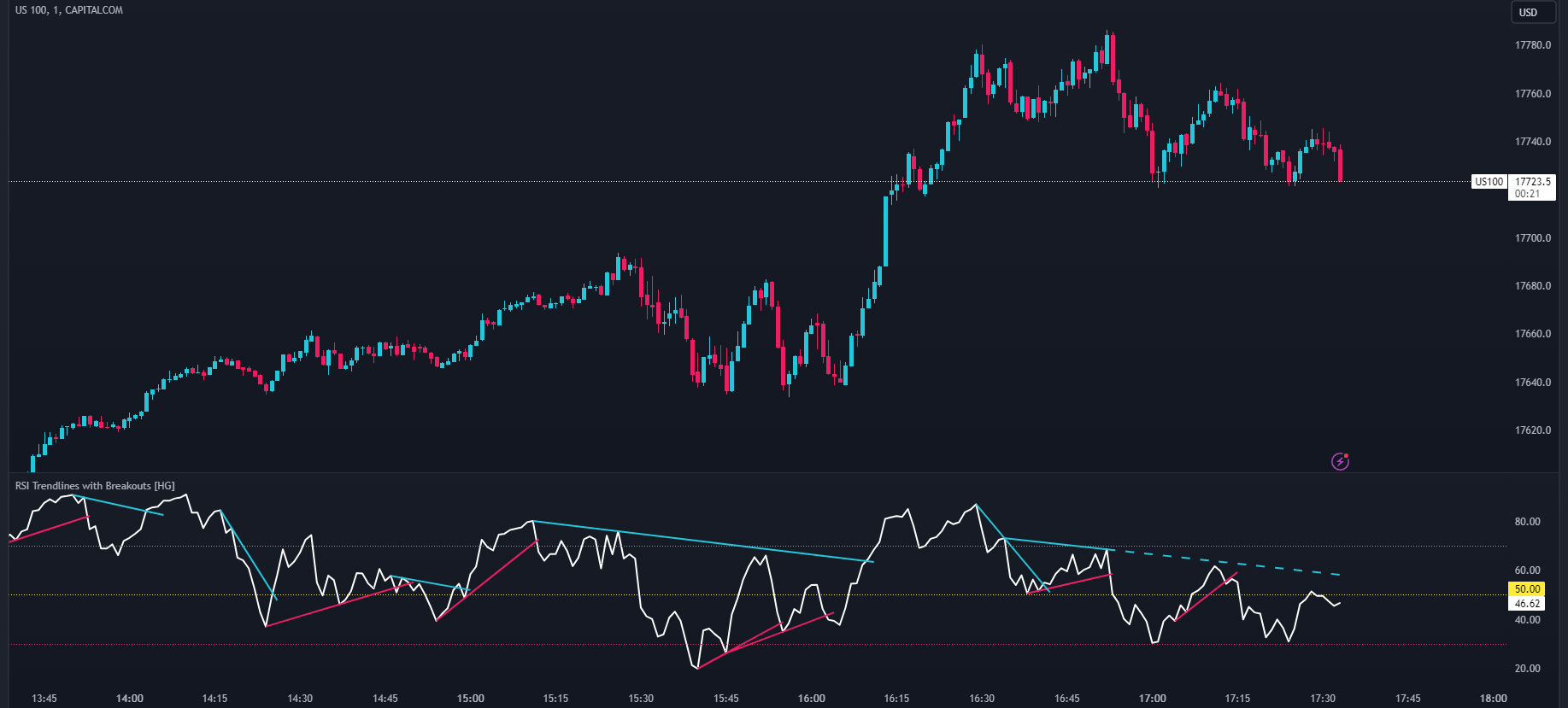The height and width of the screenshot is (708, 1568).
Task: Open the USD currency dropdown
Action: [1528, 12]
